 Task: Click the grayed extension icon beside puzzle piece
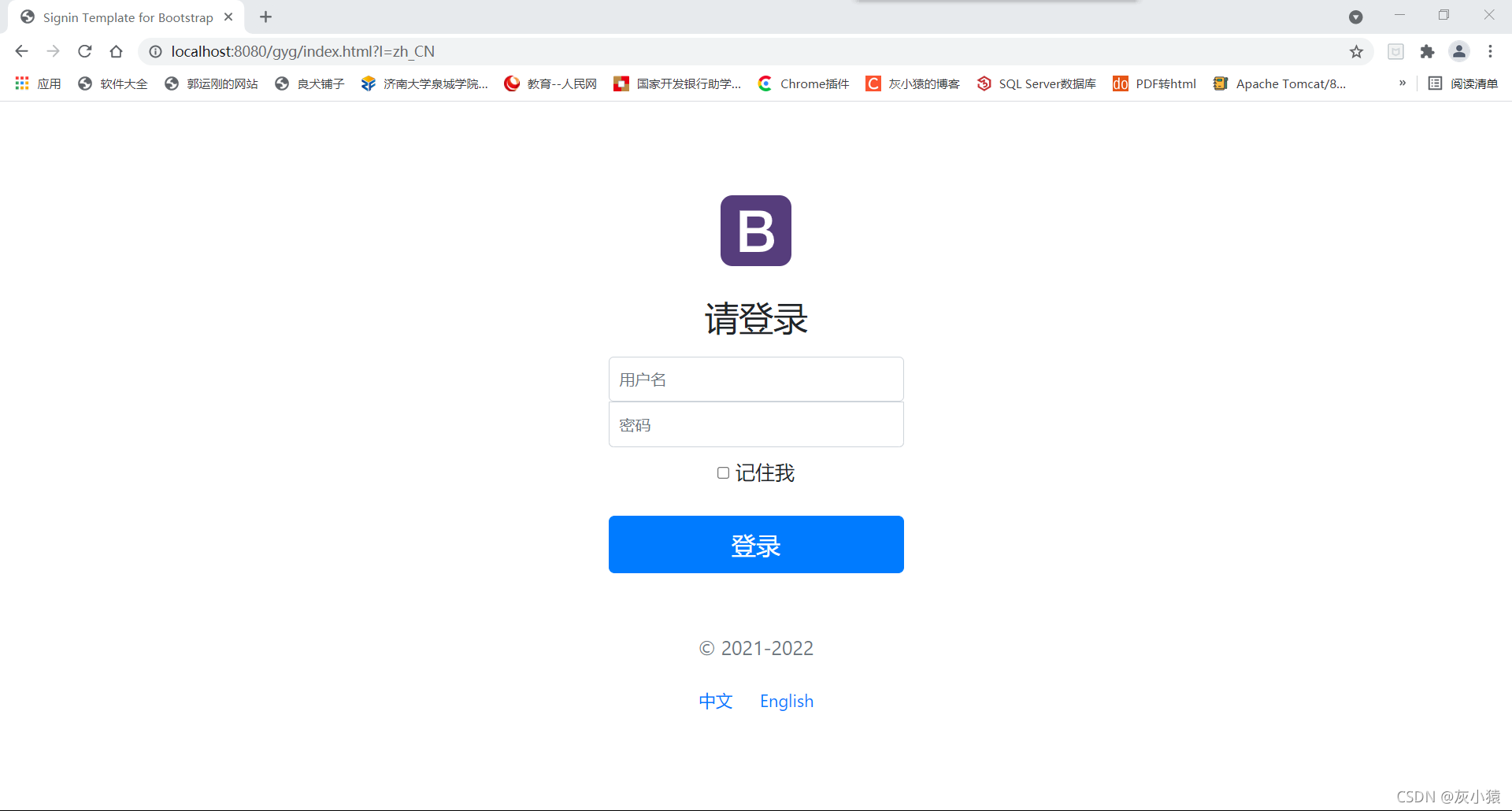(1395, 51)
